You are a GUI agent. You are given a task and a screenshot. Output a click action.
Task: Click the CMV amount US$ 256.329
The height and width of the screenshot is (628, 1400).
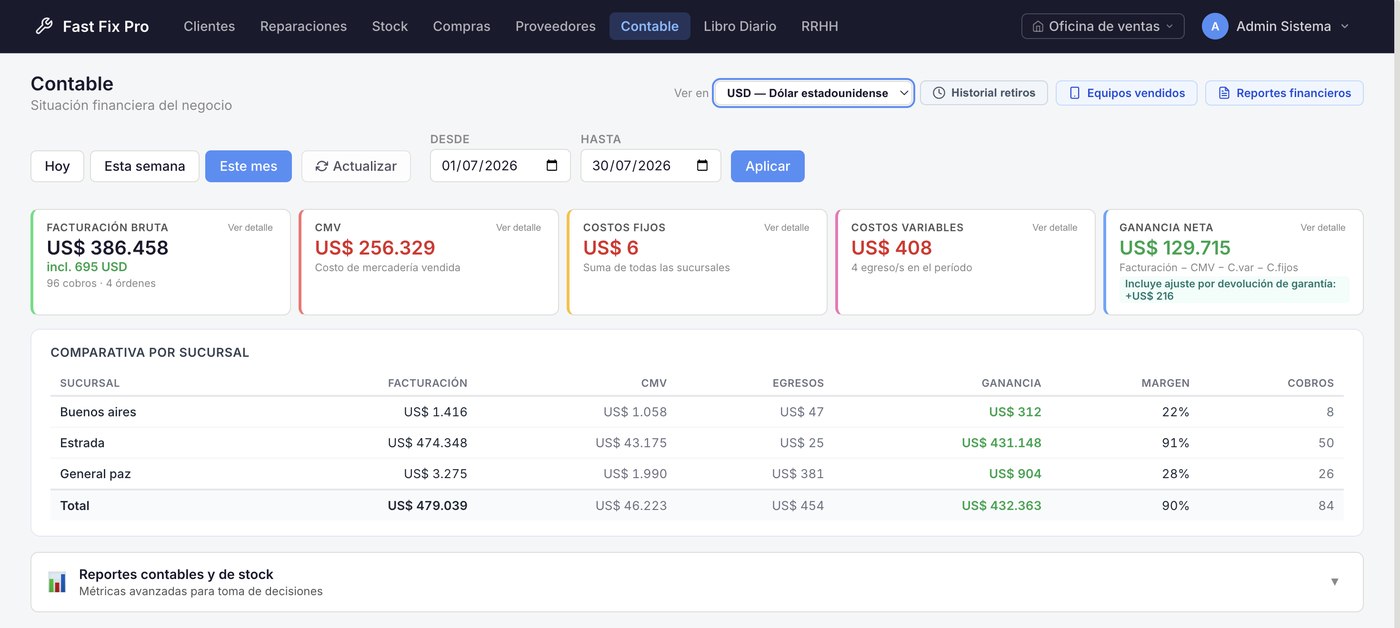coord(375,248)
